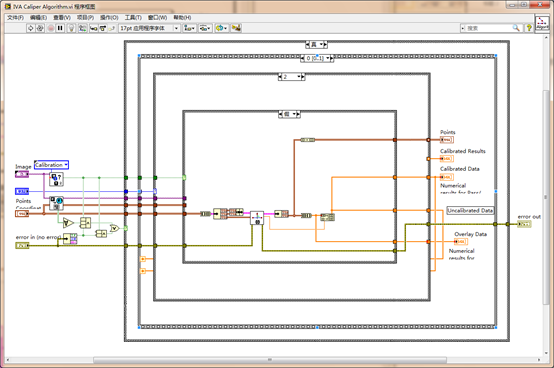Toggle the Pause button in toolbar
The width and height of the screenshot is (554, 368).
tap(60, 28)
